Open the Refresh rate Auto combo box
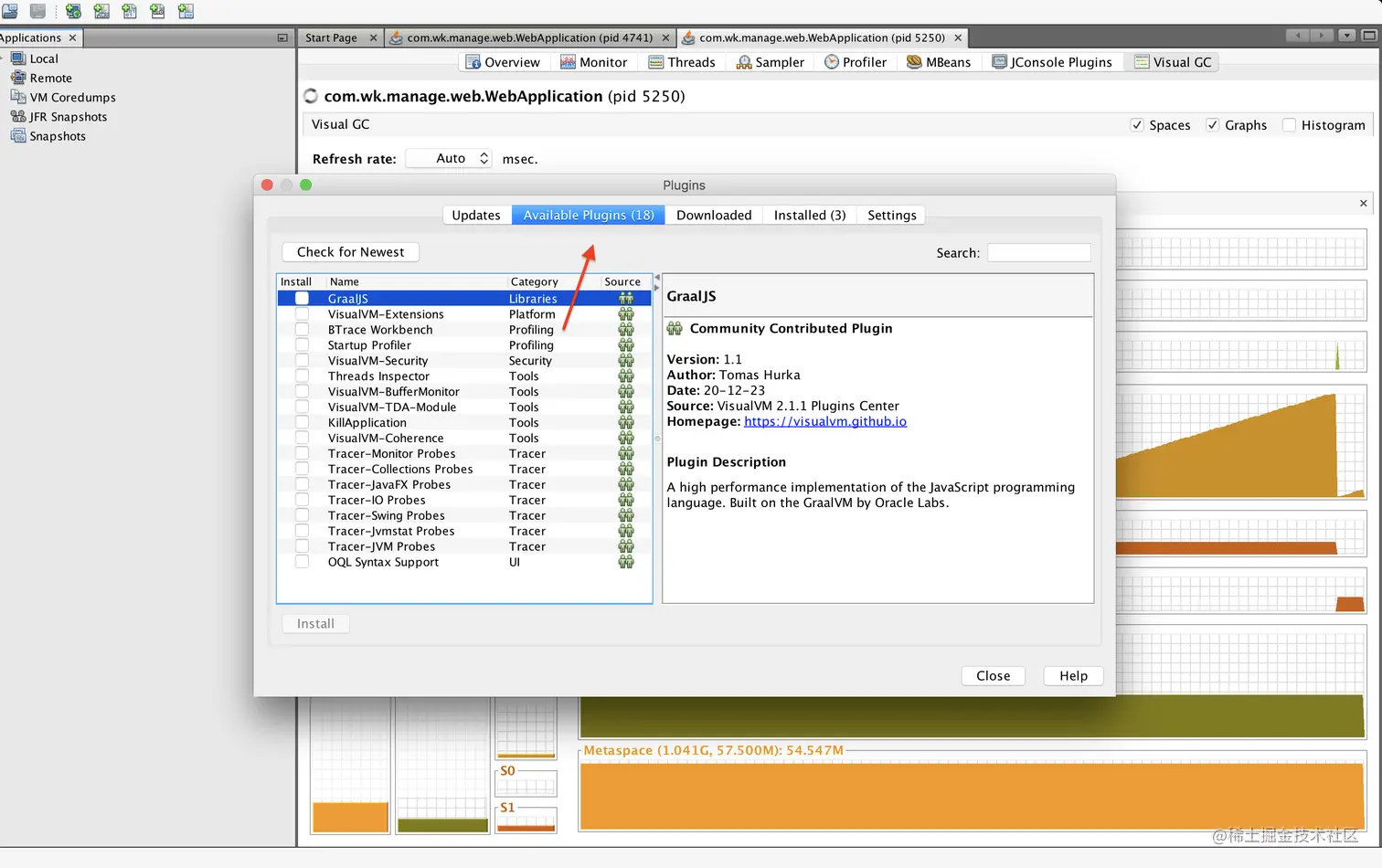This screenshot has width=1382, height=868. (x=449, y=158)
